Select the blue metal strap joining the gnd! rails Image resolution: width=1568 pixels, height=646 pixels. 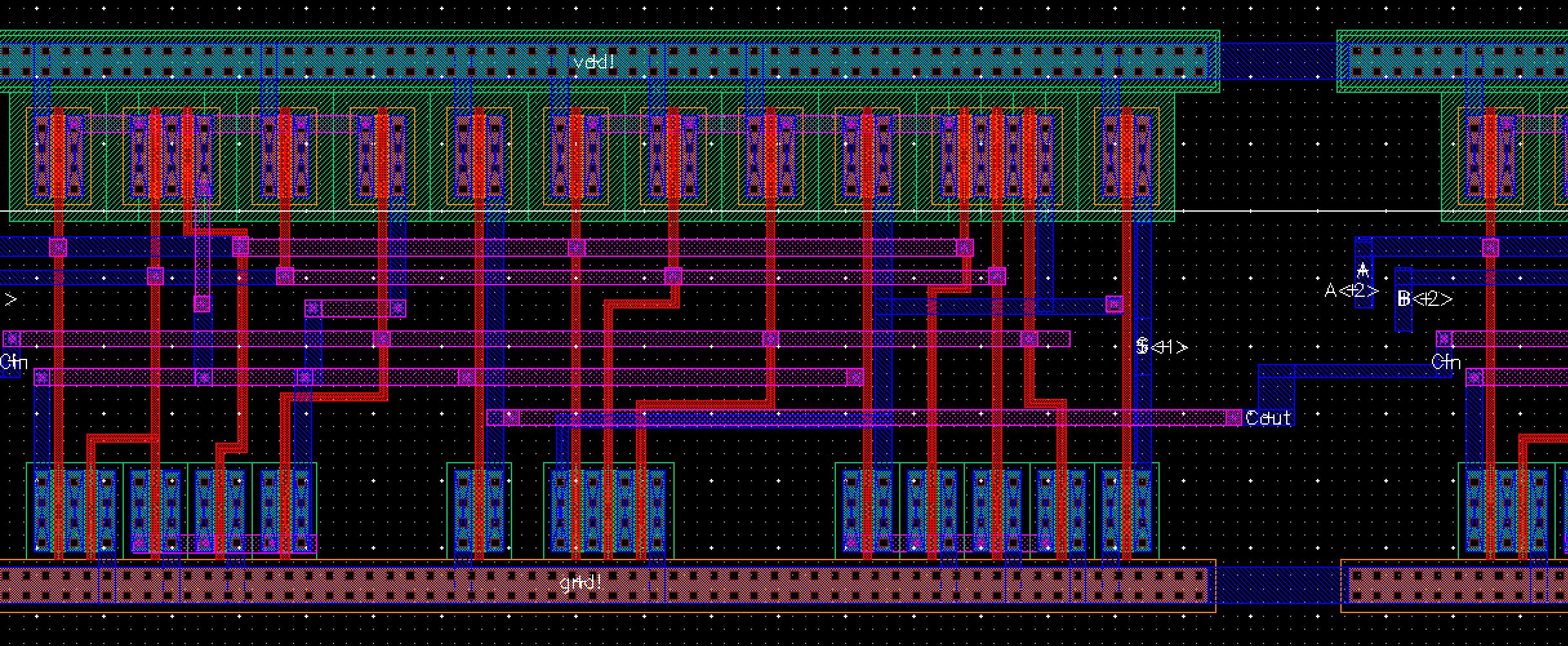[1278, 585]
